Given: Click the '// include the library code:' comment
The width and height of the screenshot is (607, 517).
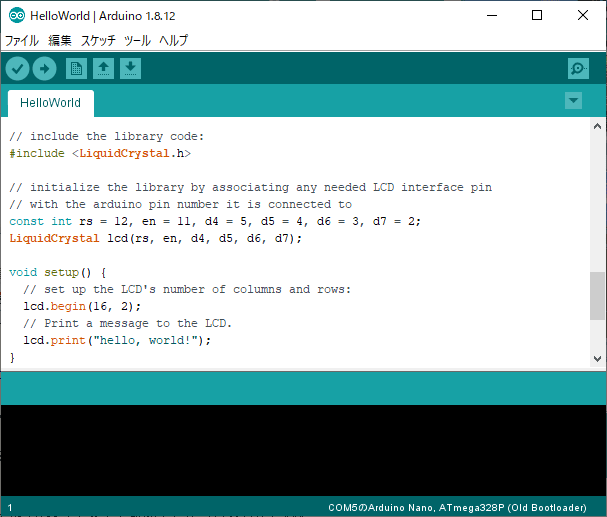Looking at the screenshot, I should (x=106, y=137).
